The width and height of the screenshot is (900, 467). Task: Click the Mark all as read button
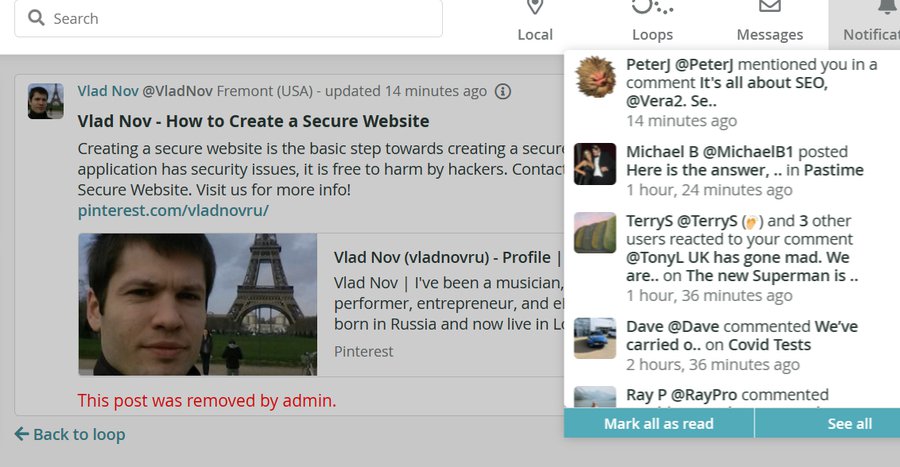658,423
